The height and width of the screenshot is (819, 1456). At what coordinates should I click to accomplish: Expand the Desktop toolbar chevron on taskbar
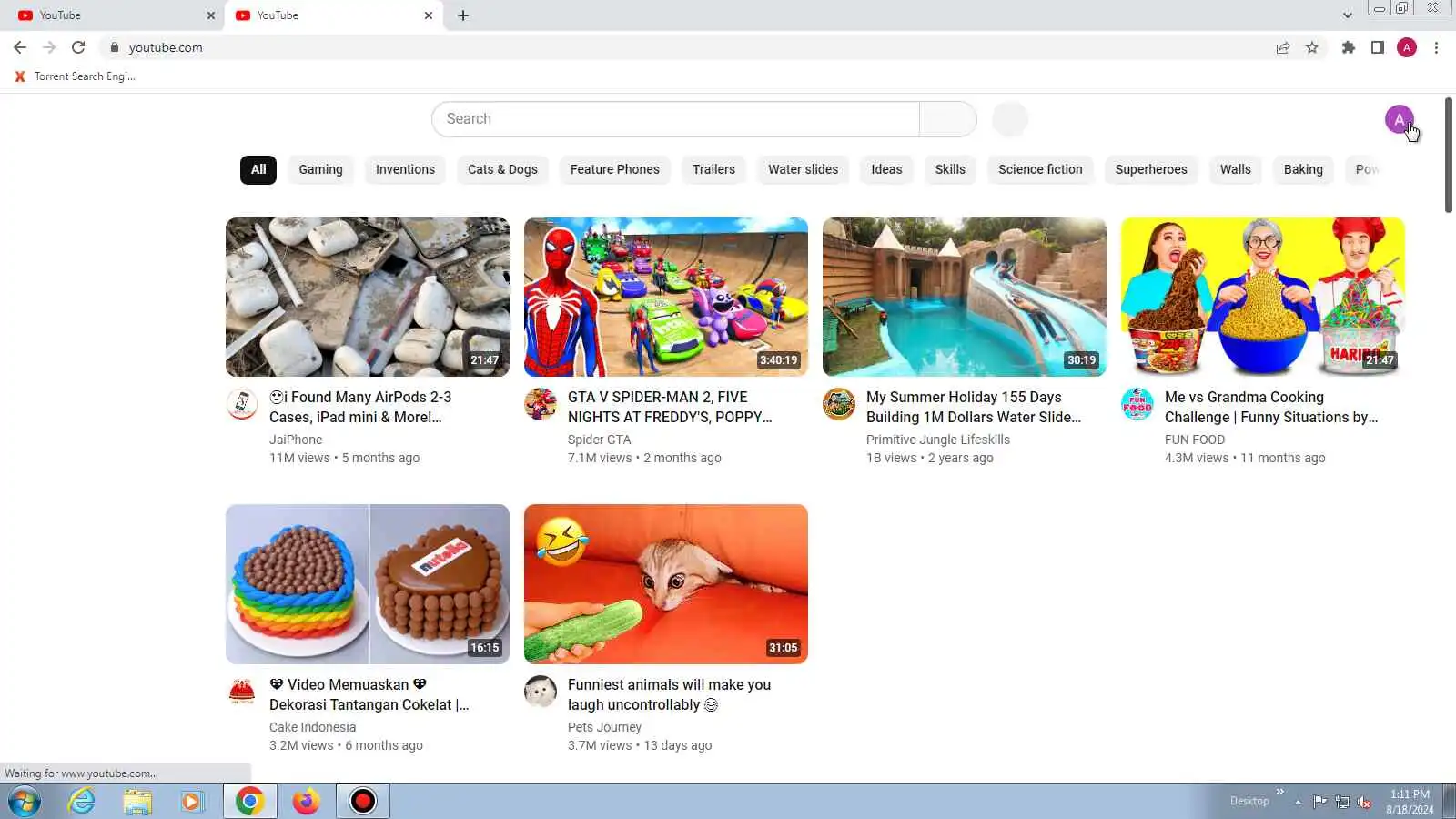[1280, 792]
